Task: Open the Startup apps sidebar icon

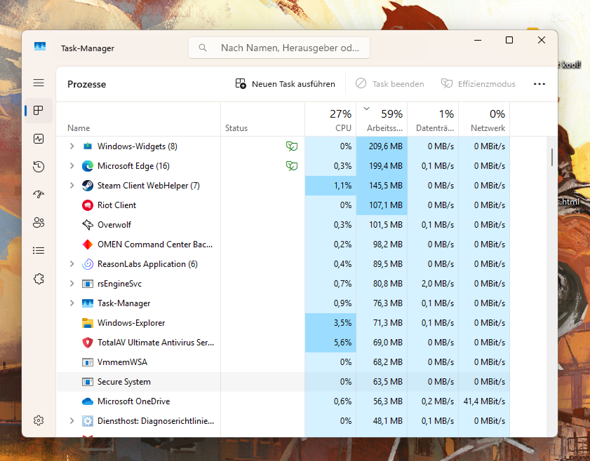Action: 38,194
